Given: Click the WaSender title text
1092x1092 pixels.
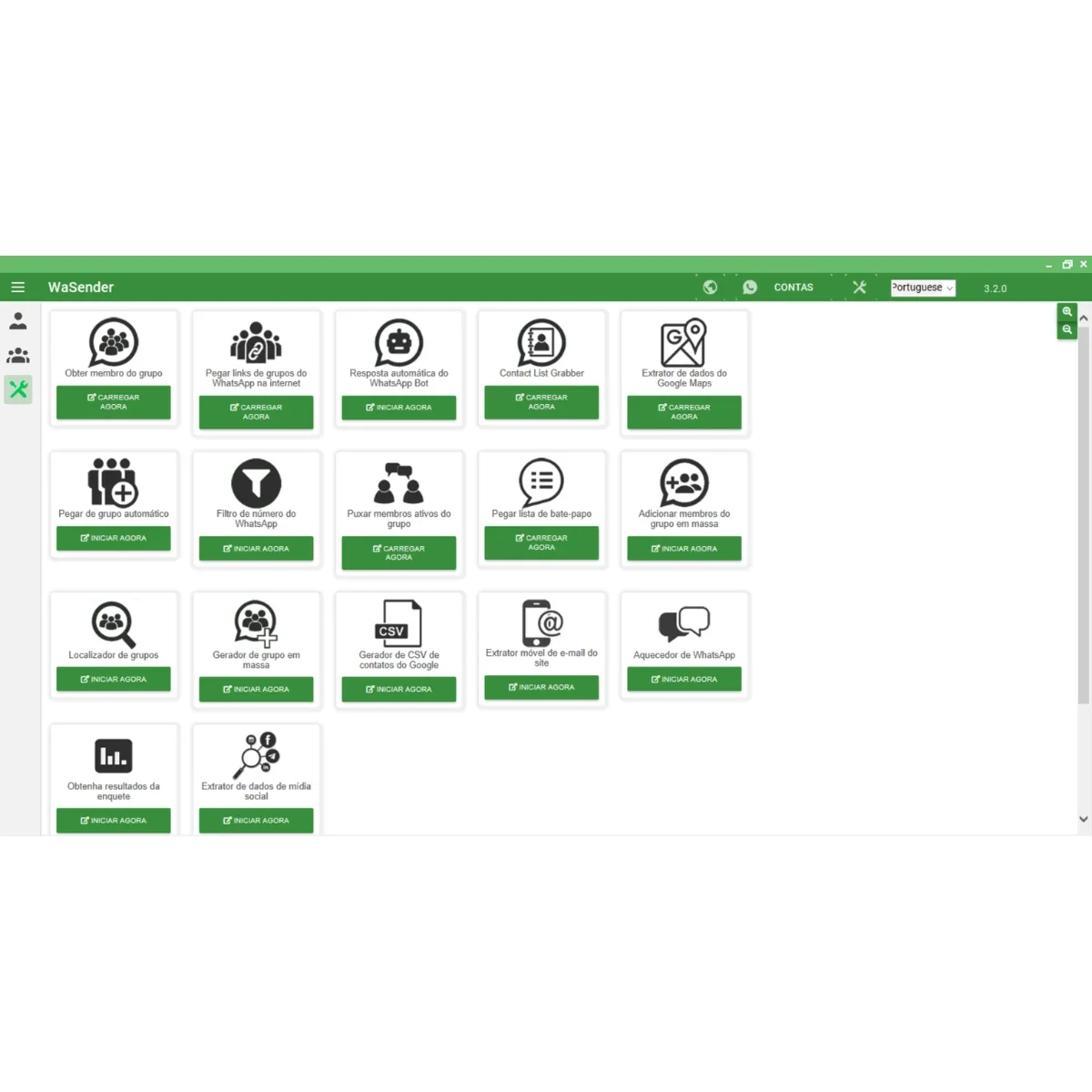Looking at the screenshot, I should coord(81,288).
